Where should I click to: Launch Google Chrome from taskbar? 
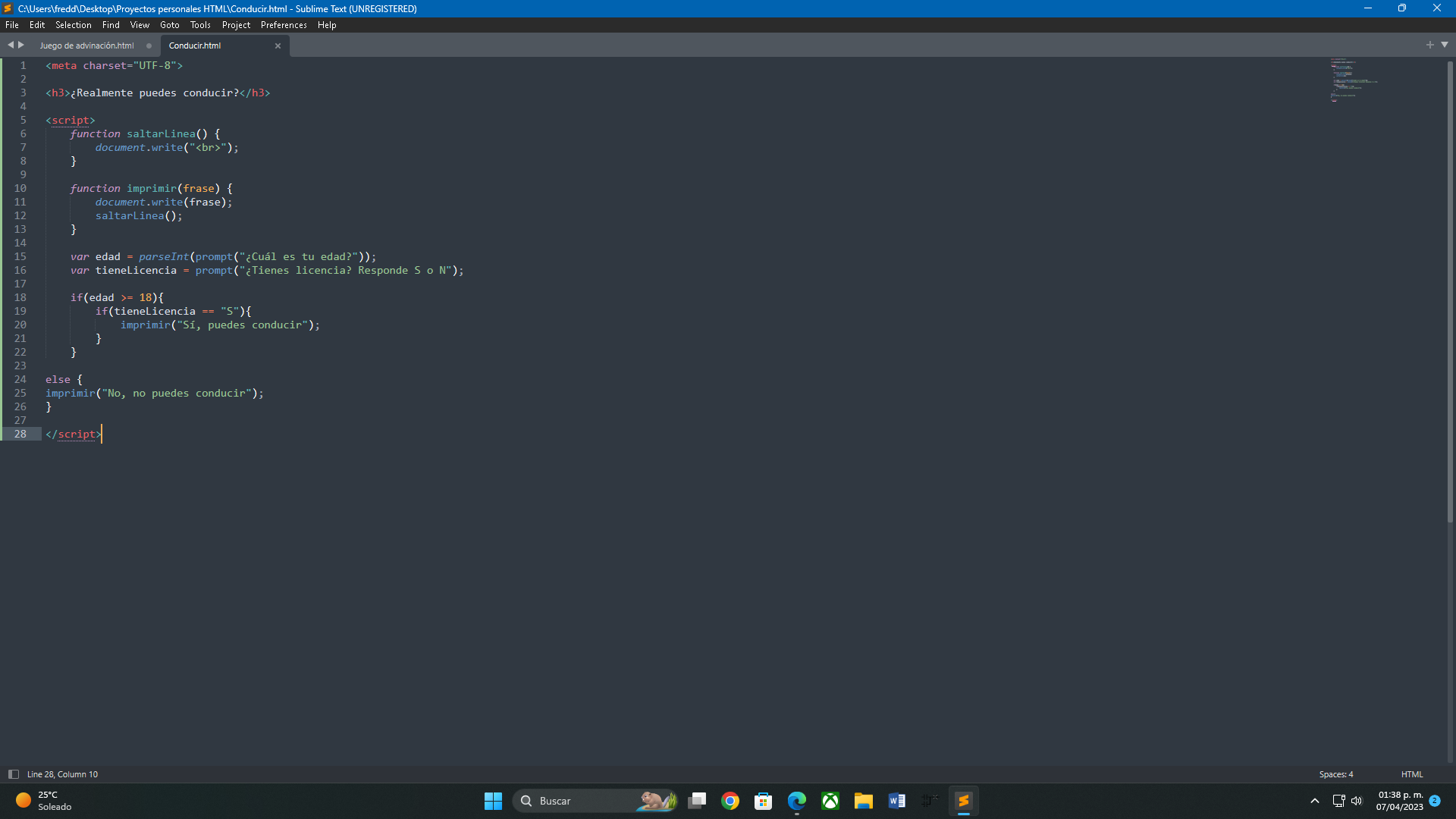730,801
